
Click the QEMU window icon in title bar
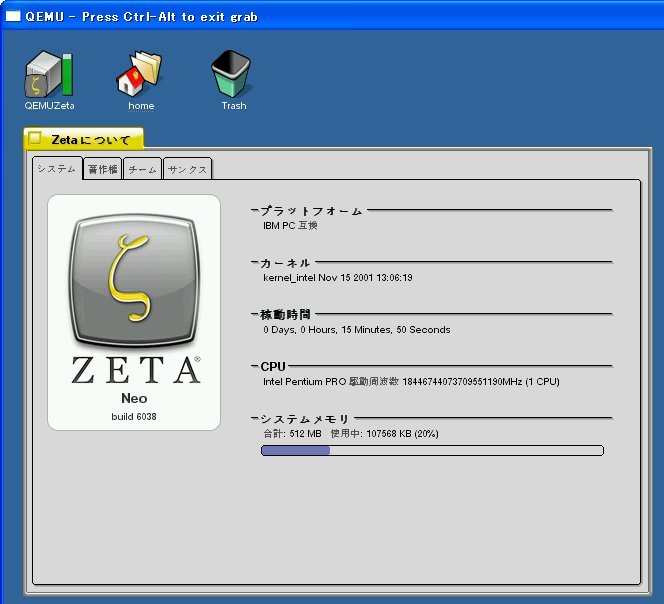pyautogui.click(x=13, y=16)
